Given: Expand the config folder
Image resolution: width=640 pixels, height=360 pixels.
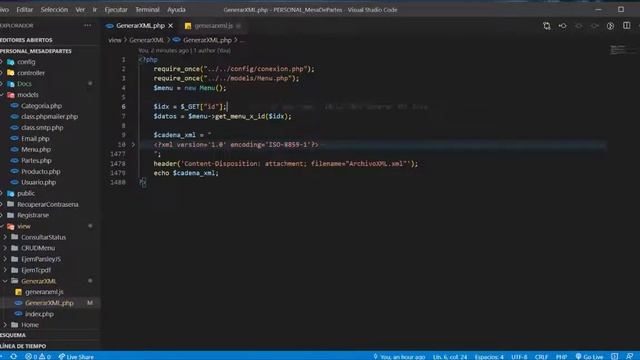Looking at the screenshot, I should tap(26, 62).
